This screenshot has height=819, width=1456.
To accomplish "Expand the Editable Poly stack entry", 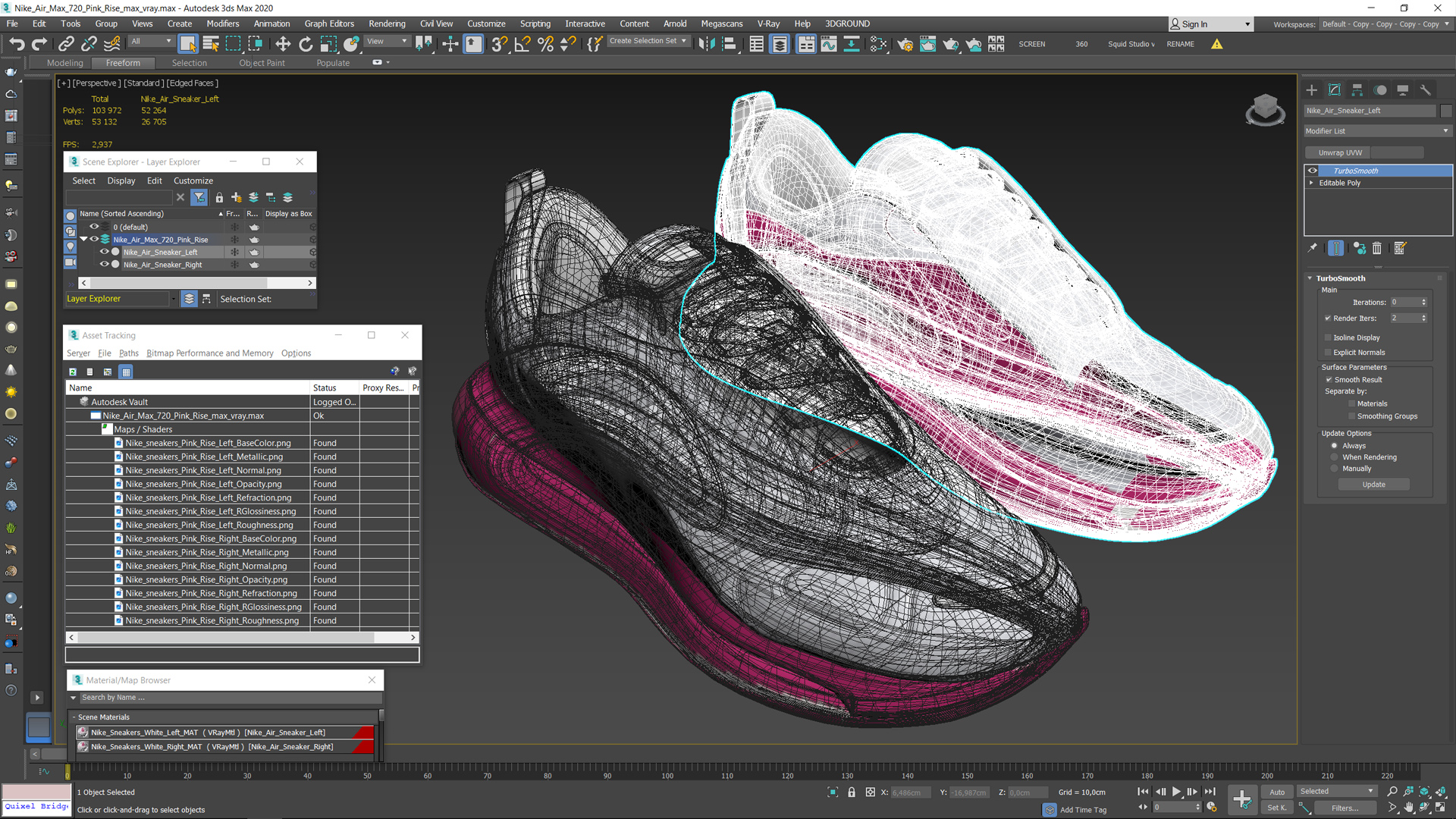I will (x=1311, y=183).
